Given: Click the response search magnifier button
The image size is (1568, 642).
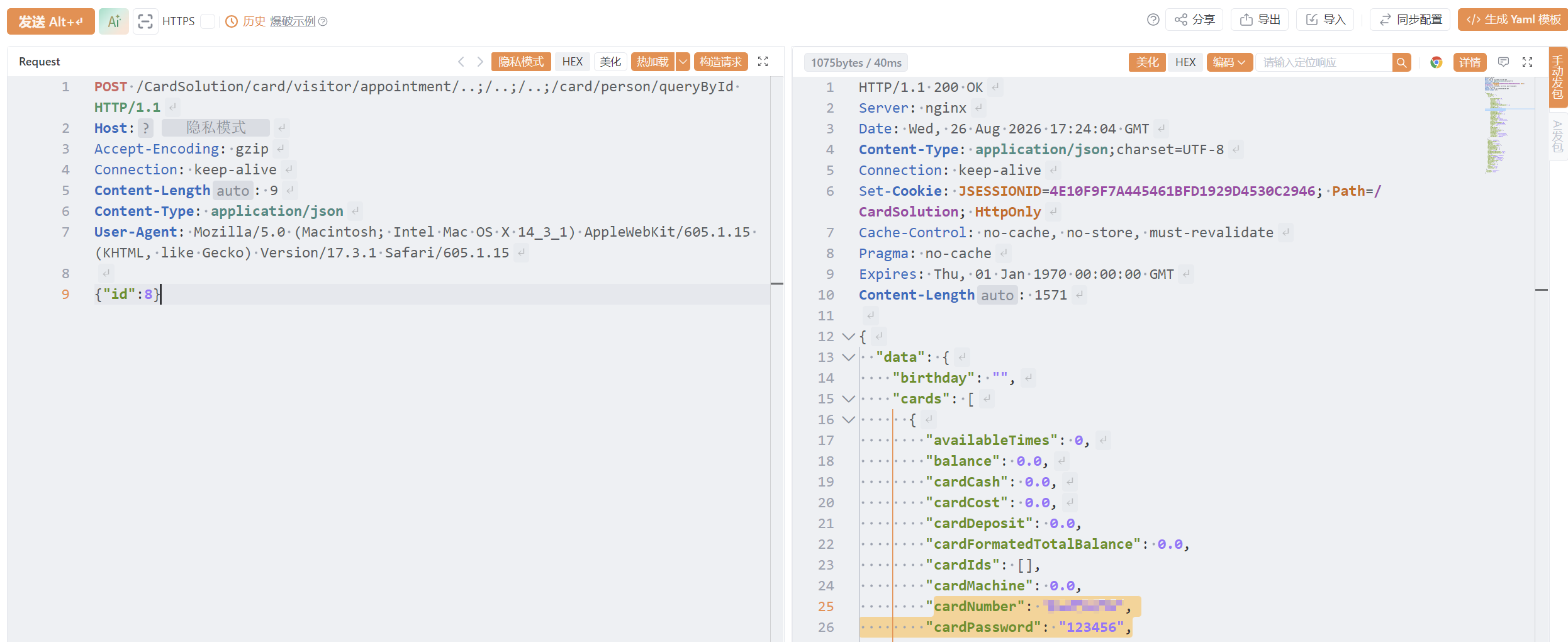Looking at the screenshot, I should tap(1401, 62).
